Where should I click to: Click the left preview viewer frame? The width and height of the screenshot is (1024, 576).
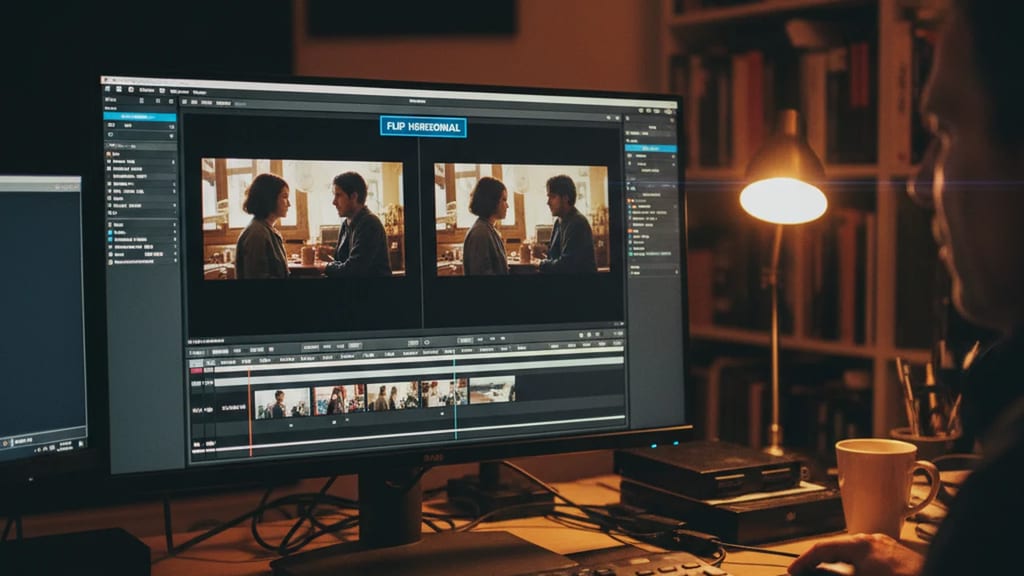[303, 219]
